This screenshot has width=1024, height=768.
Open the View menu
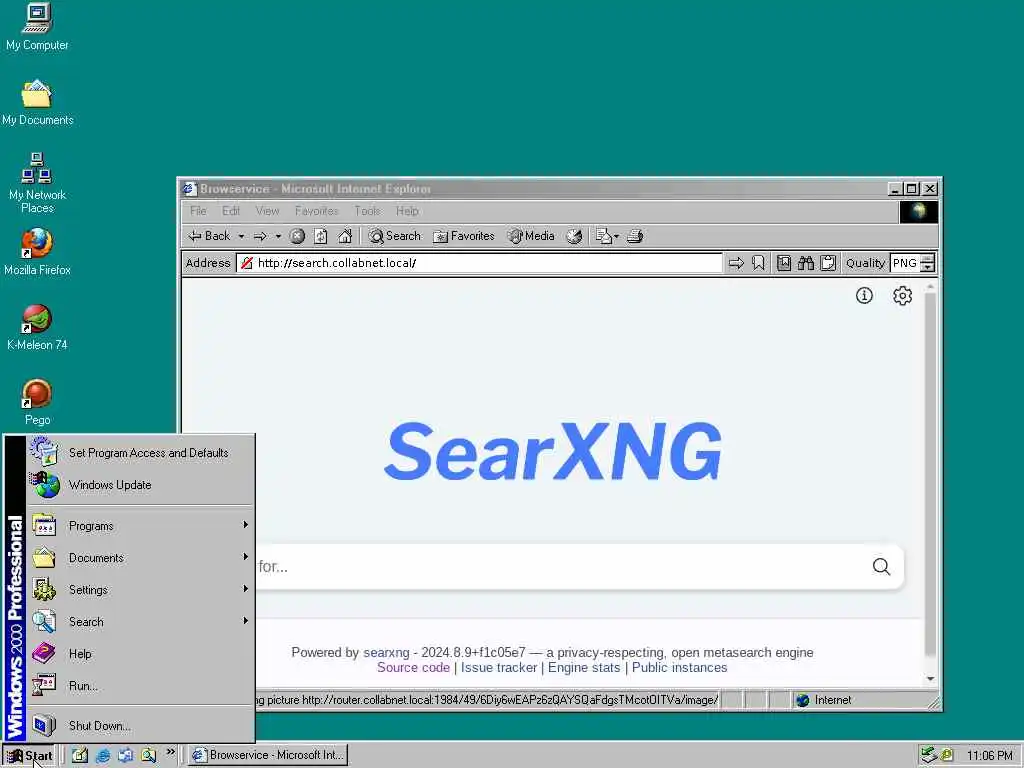[x=267, y=211]
